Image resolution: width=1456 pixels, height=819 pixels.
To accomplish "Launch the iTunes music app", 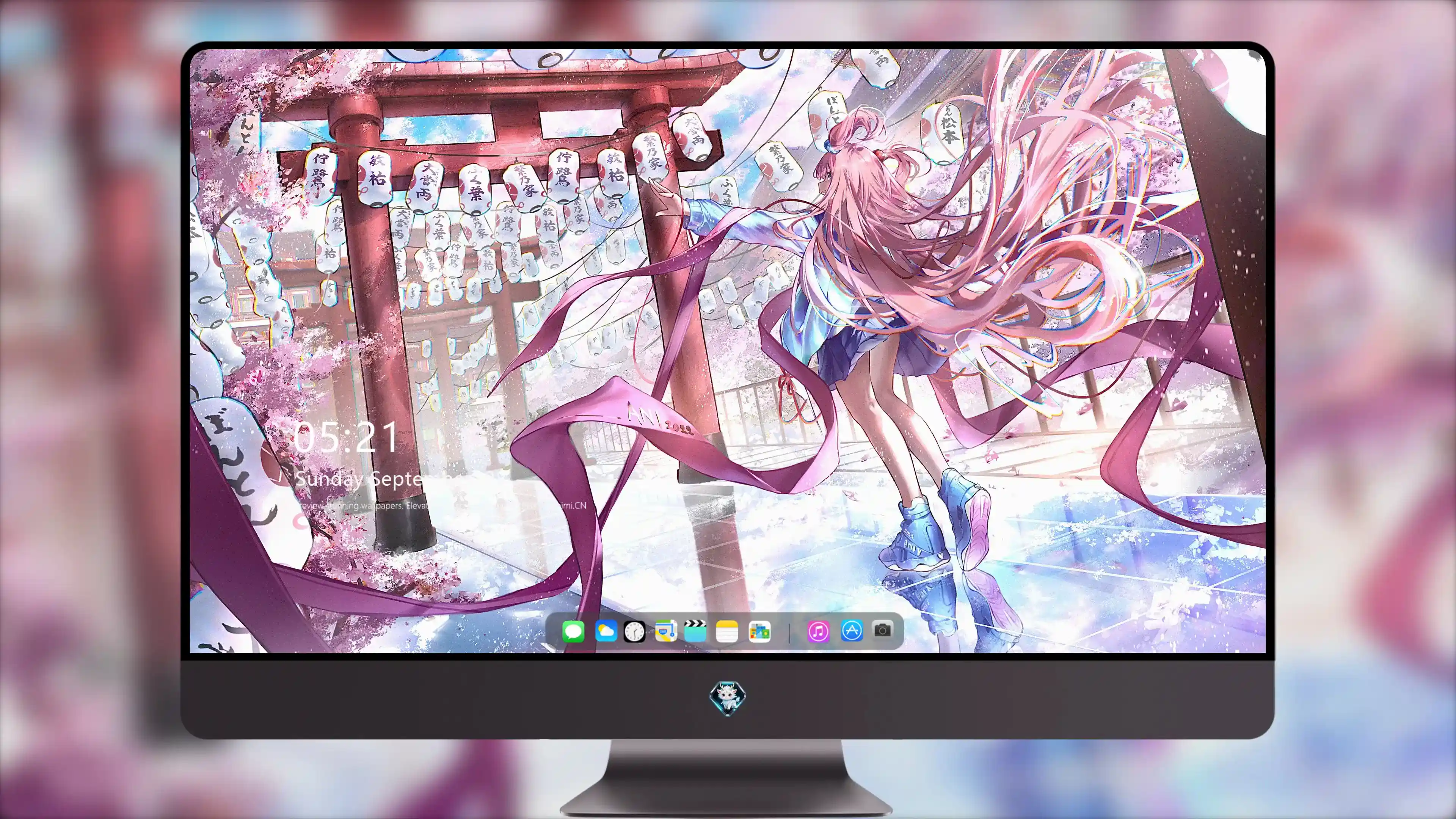I will tap(819, 631).
